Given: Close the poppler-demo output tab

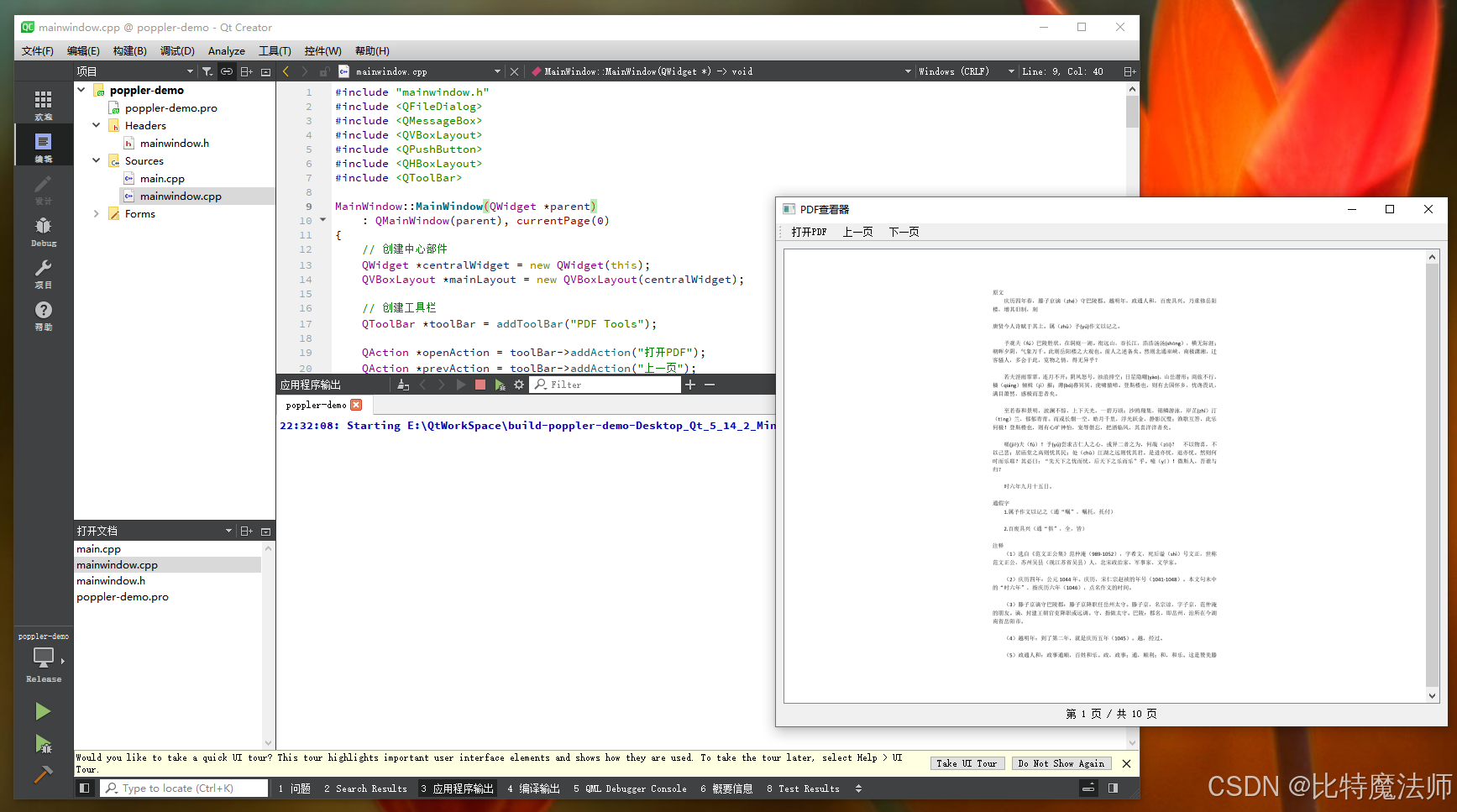Looking at the screenshot, I should (x=356, y=405).
